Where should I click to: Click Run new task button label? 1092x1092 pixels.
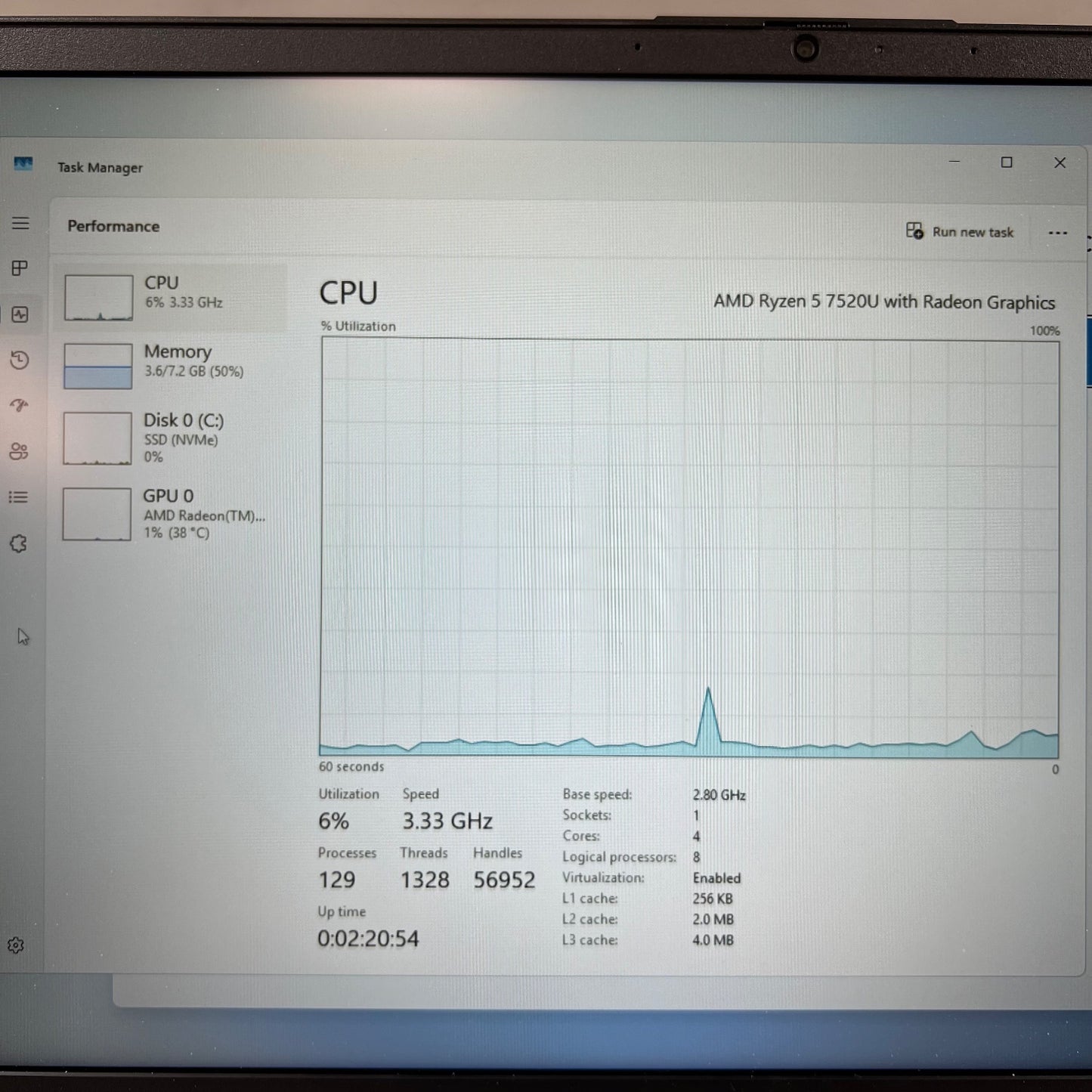[x=973, y=232]
